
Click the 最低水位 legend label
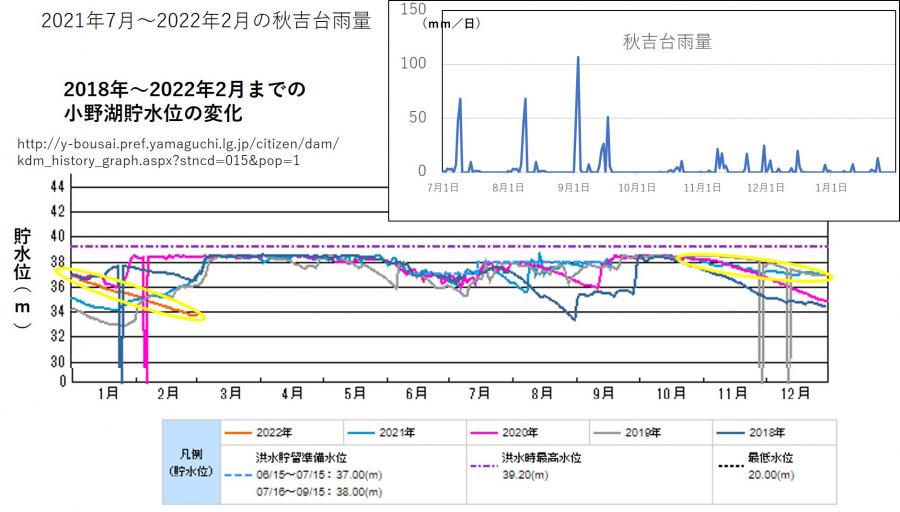click(x=770, y=458)
